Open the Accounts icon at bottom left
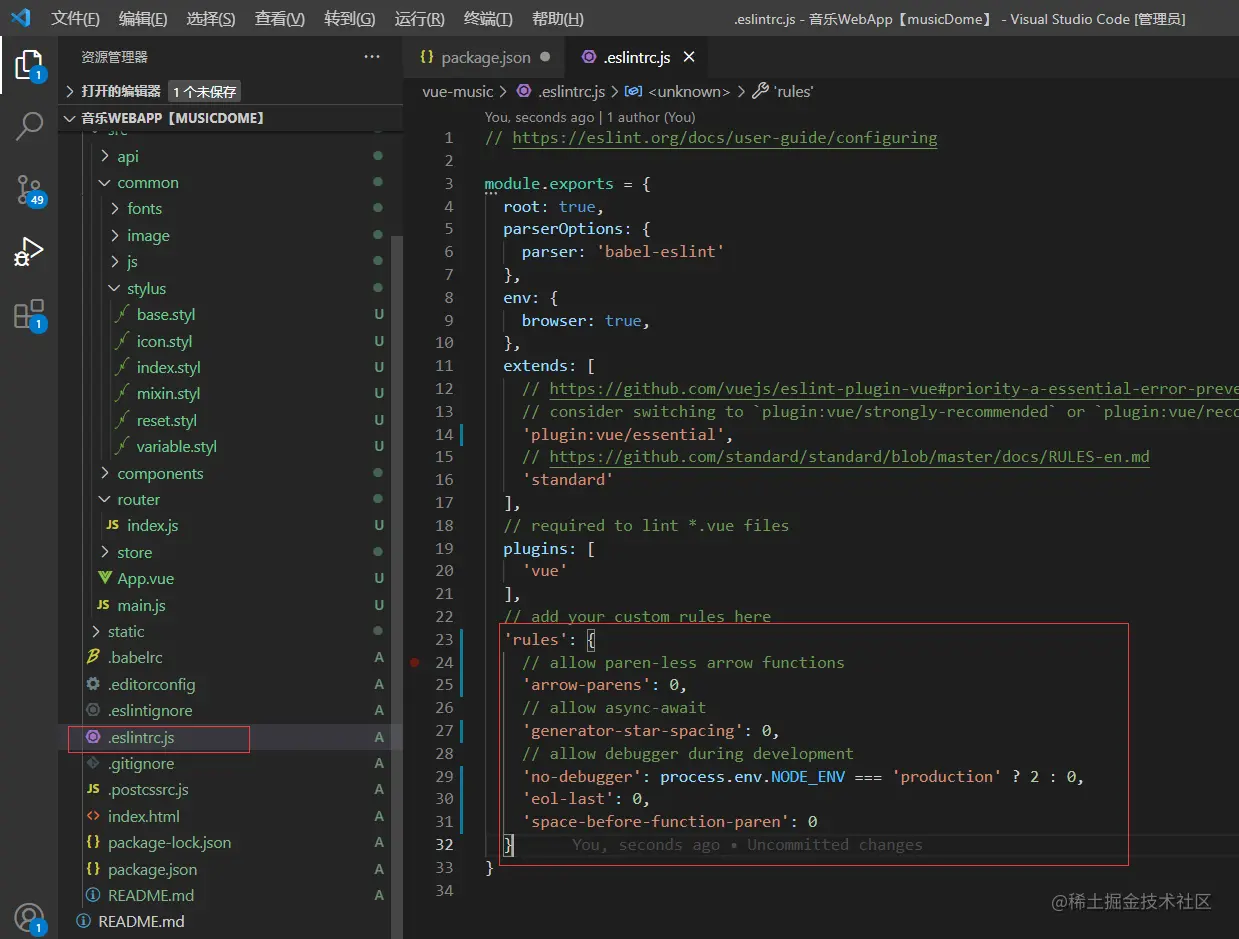 (29, 917)
